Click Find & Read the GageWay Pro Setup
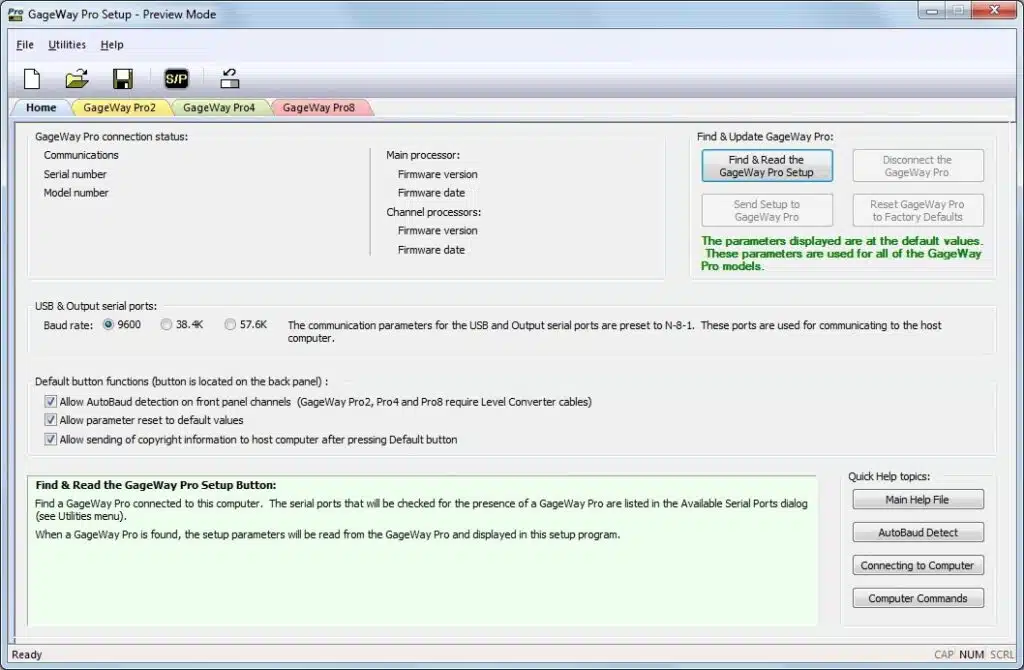1024x670 pixels. (x=767, y=166)
